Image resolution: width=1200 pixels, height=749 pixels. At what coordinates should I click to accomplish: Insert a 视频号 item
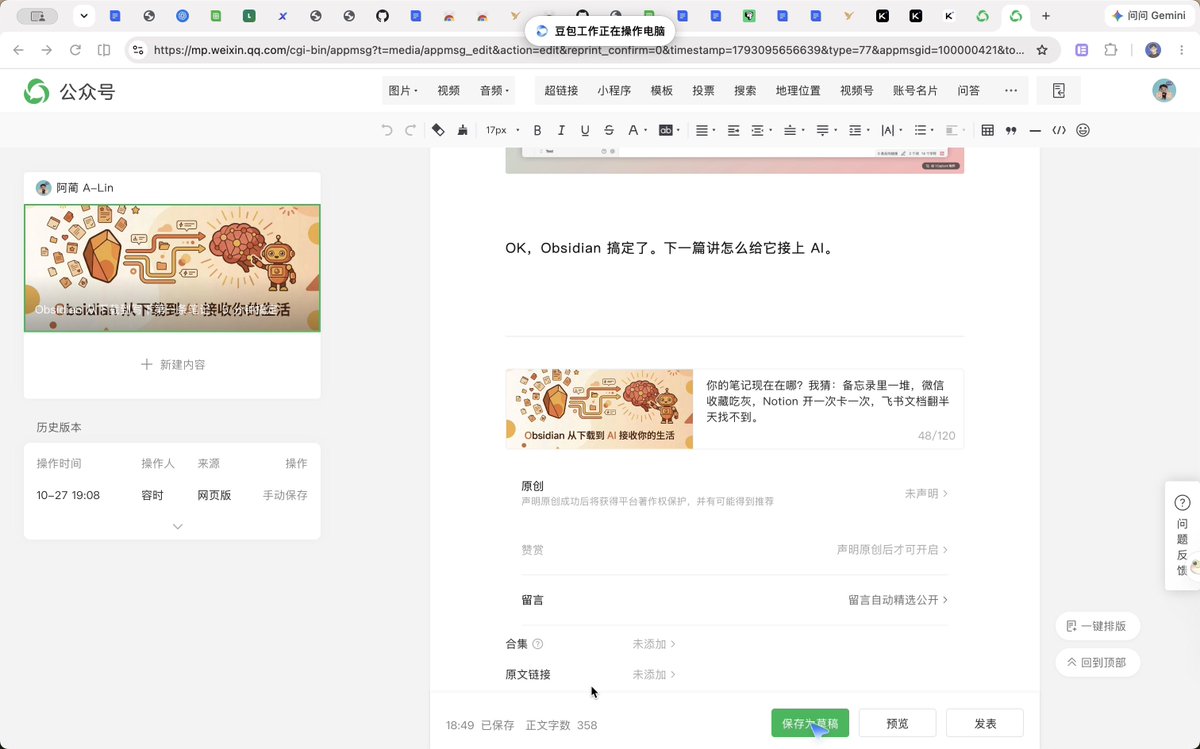[x=856, y=90]
